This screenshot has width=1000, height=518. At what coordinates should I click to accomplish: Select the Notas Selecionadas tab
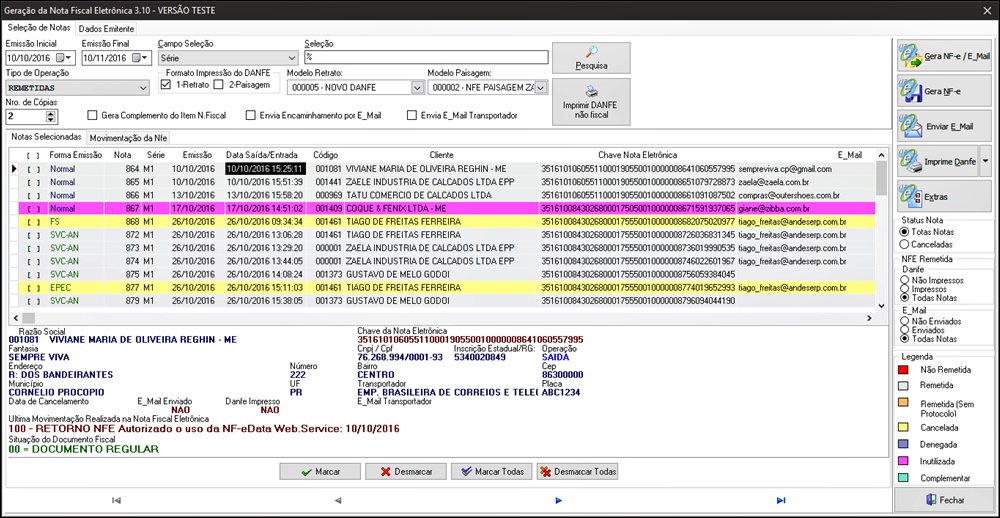46,137
